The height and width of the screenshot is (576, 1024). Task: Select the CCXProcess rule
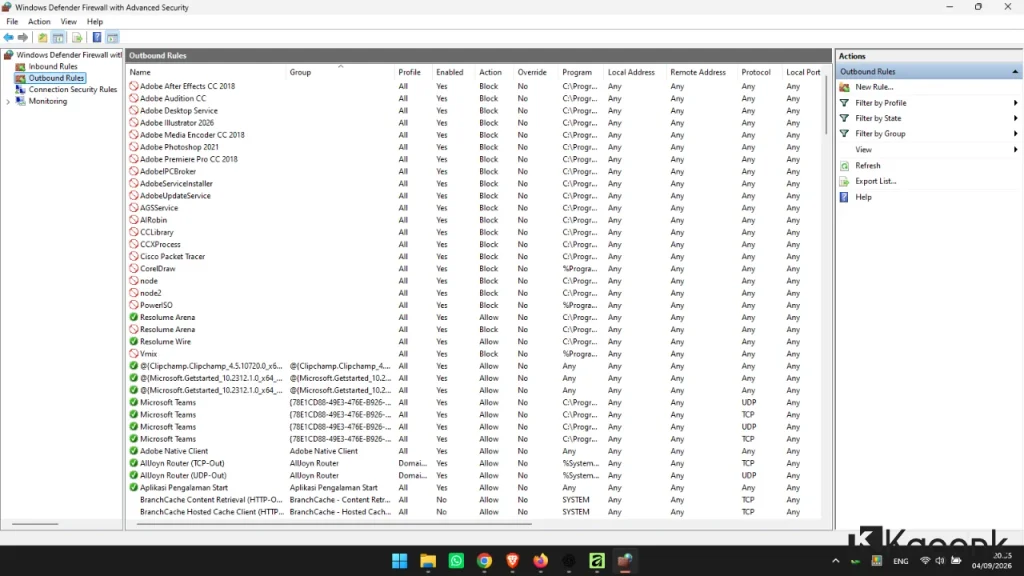[x=160, y=244]
